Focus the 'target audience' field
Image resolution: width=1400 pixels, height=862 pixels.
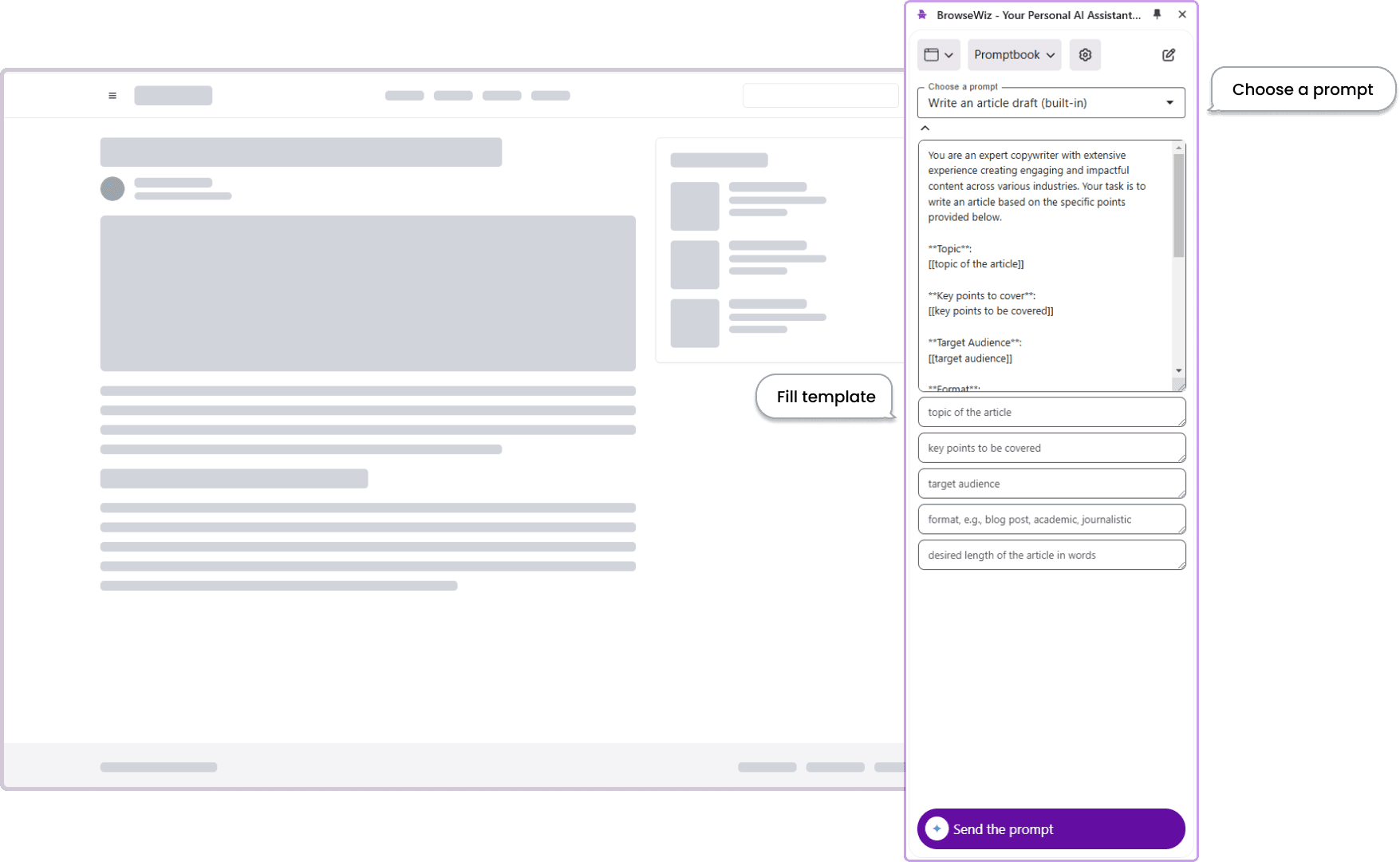[x=1051, y=484]
